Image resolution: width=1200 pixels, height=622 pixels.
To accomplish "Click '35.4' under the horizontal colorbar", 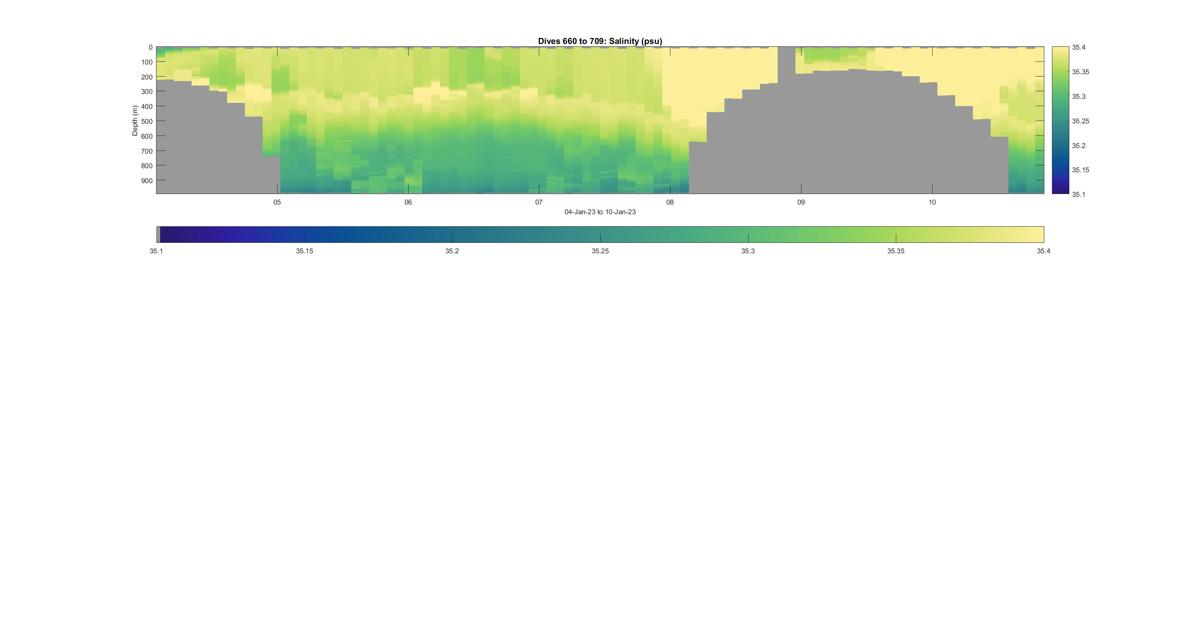I will [1044, 251].
